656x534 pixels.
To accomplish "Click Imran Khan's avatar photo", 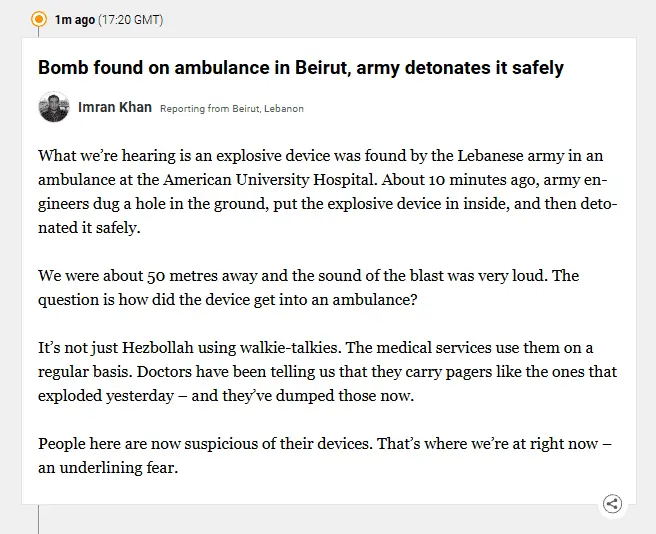I will [53, 107].
